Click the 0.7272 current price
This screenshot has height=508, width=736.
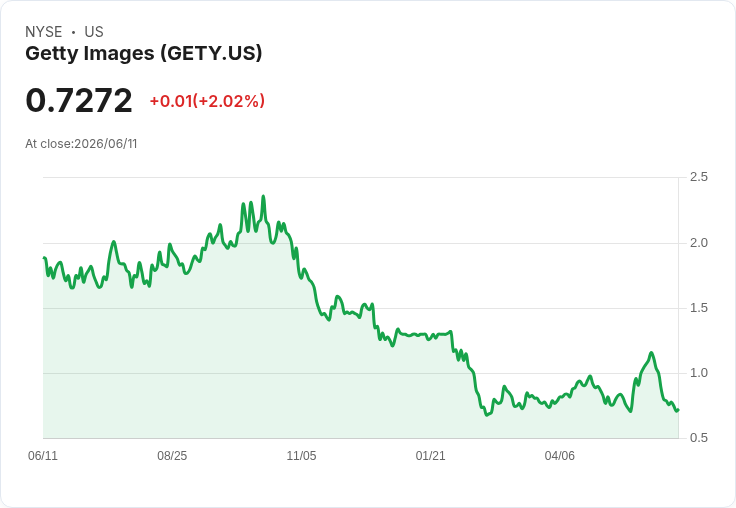pyautogui.click(x=79, y=100)
